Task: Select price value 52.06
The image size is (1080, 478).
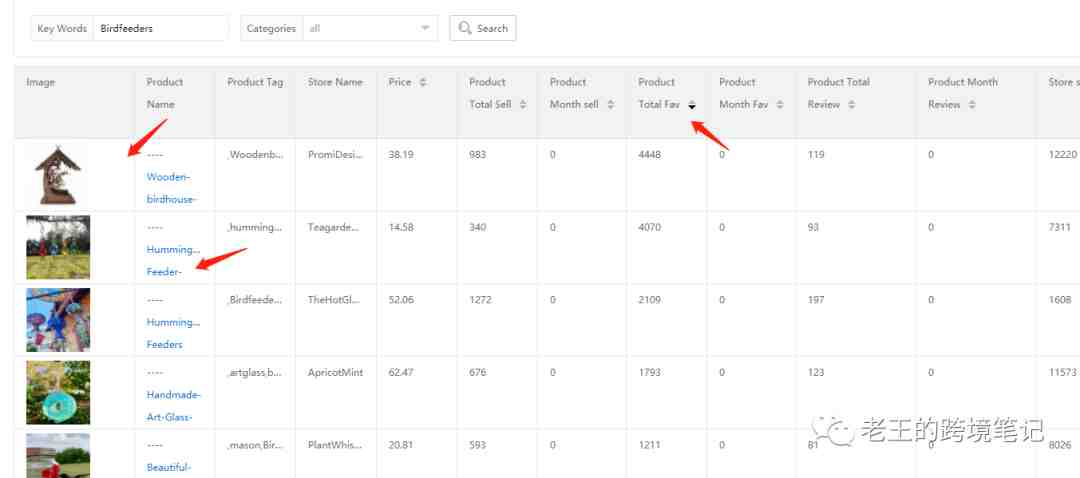Action: pos(401,300)
